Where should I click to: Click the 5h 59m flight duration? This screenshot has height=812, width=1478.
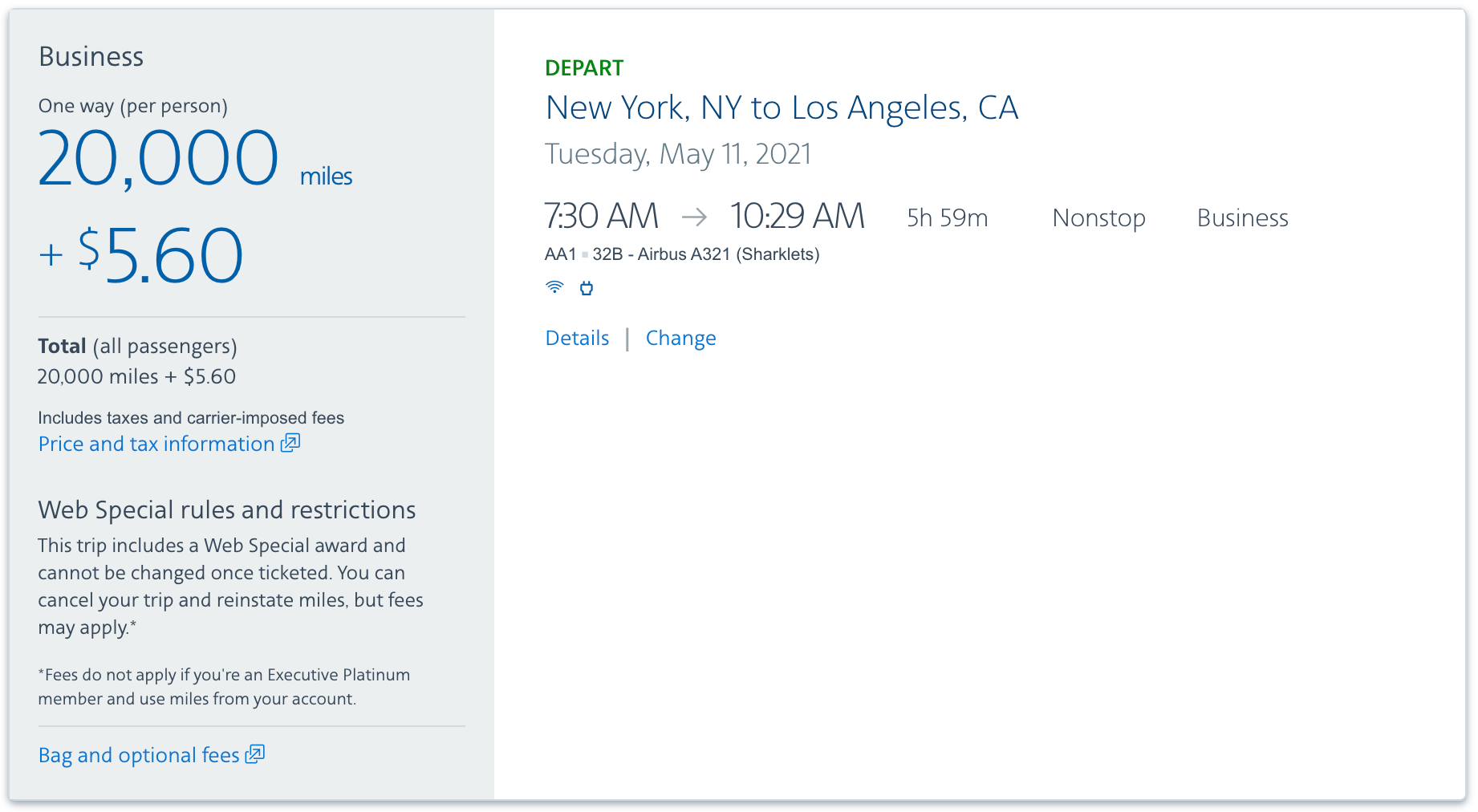click(947, 218)
